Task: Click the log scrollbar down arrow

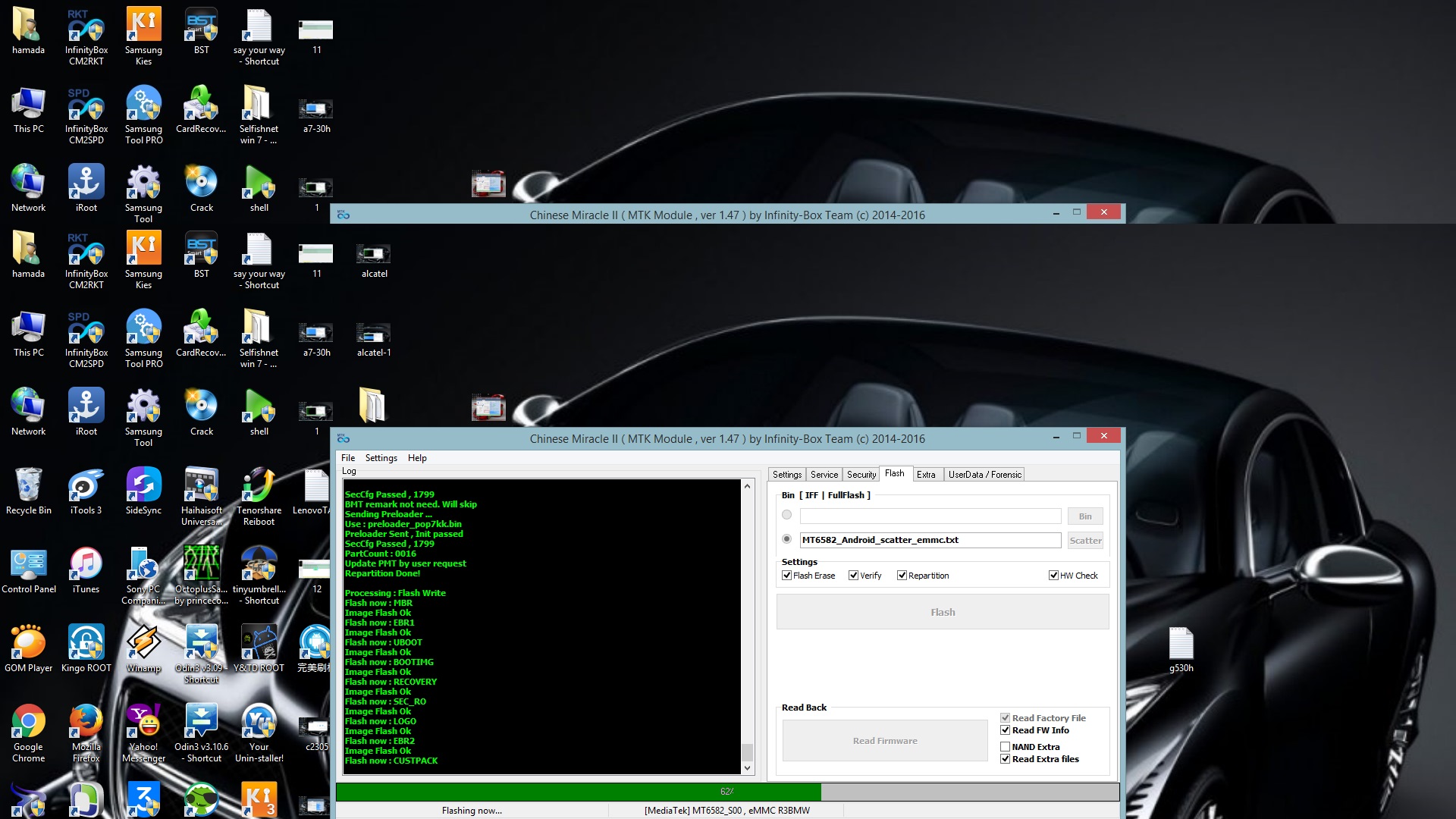Action: (747, 768)
